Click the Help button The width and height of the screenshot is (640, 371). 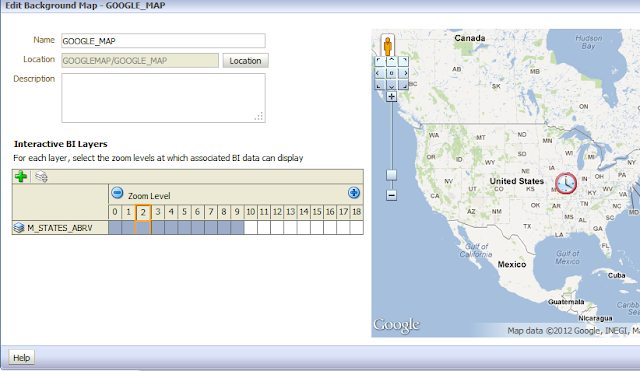coord(22,358)
